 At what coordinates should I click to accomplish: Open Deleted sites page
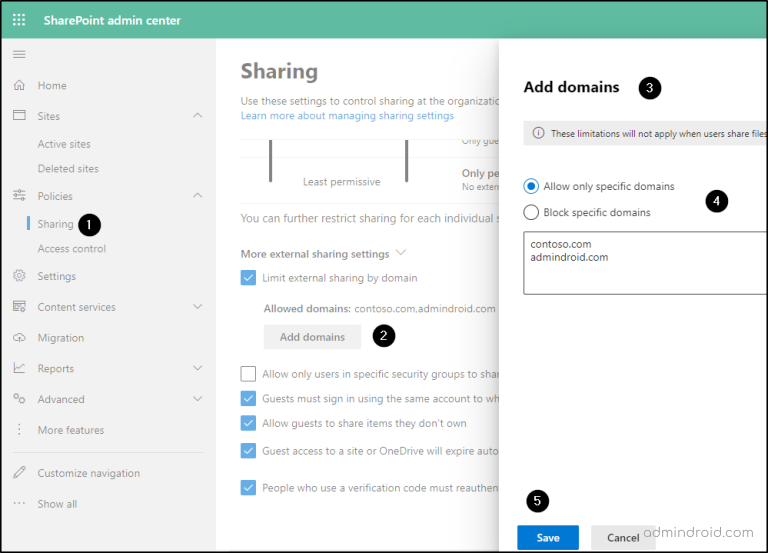pyautogui.click(x=68, y=168)
